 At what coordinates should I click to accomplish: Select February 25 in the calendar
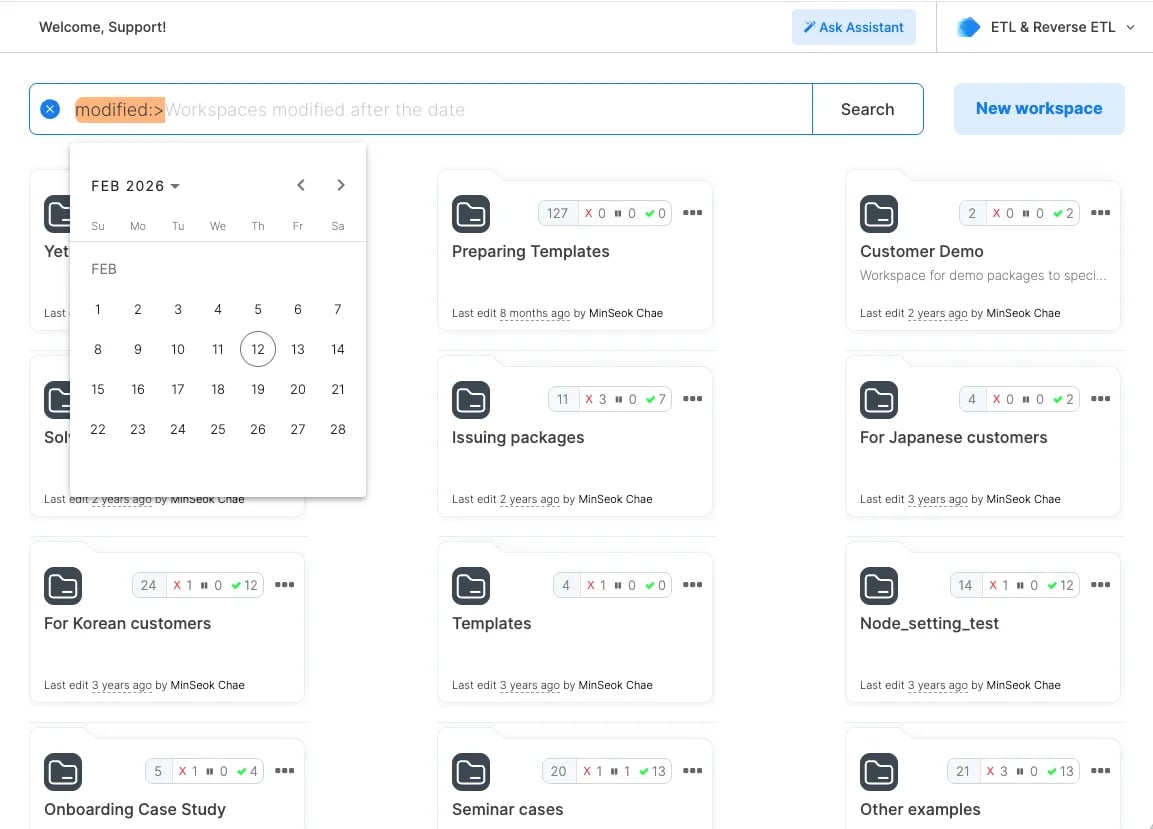(x=218, y=430)
